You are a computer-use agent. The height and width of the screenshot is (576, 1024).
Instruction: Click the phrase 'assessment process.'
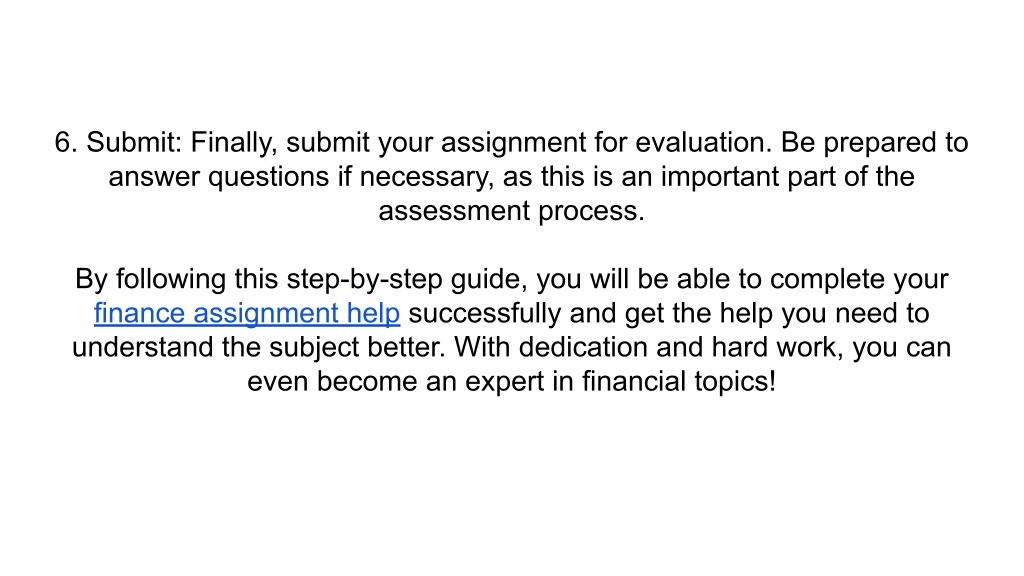click(511, 211)
